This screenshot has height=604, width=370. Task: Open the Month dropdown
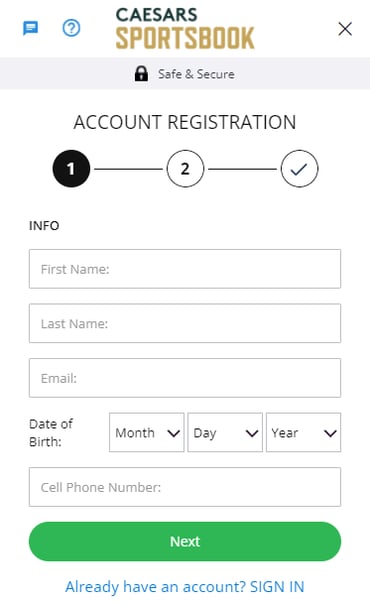(x=147, y=432)
